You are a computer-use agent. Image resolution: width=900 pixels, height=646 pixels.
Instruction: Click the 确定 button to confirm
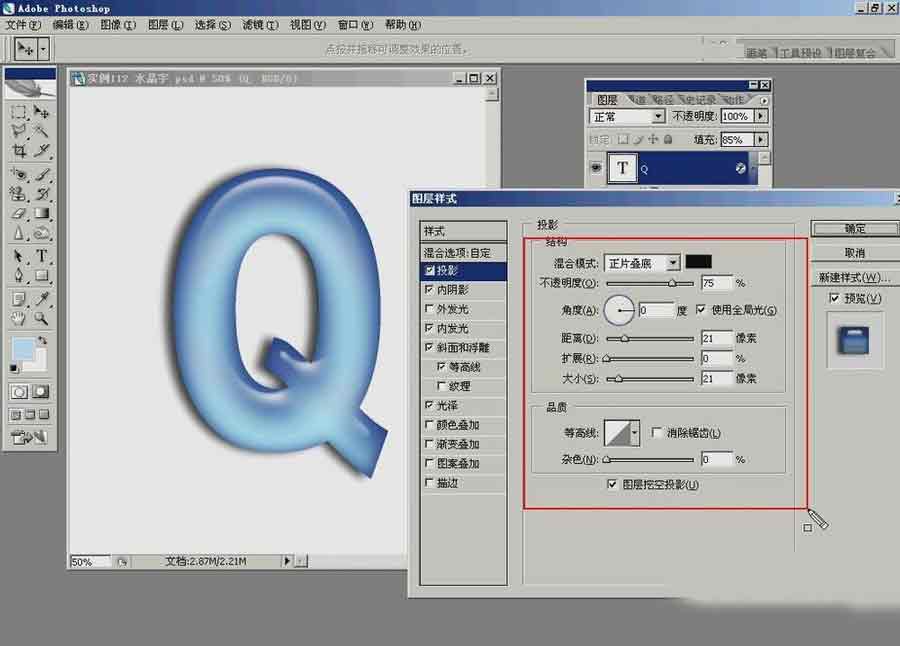(x=854, y=228)
